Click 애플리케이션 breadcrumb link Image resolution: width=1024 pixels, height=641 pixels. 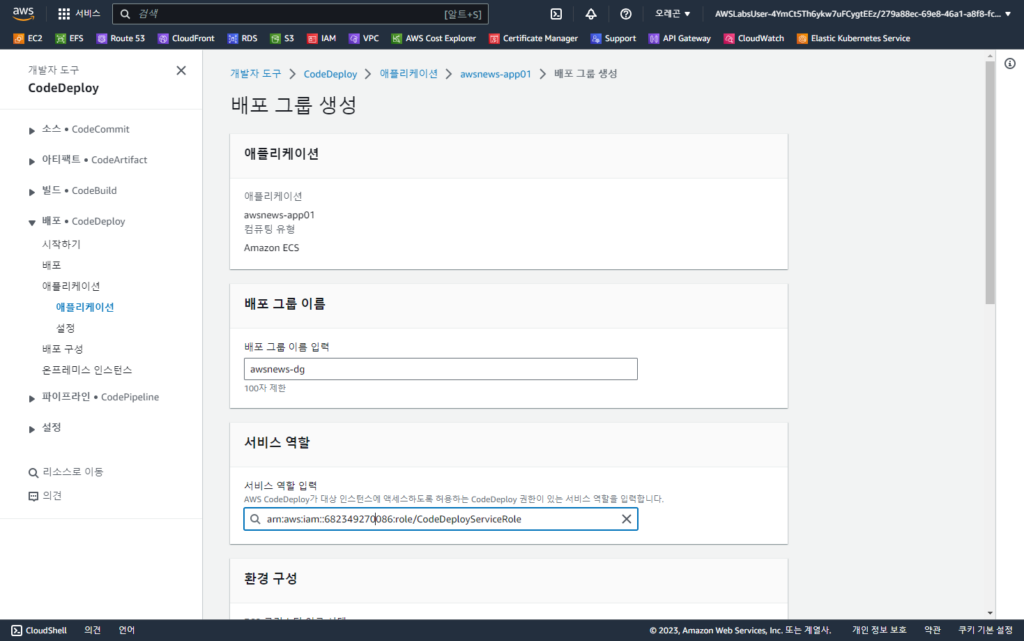pyautogui.click(x=409, y=74)
